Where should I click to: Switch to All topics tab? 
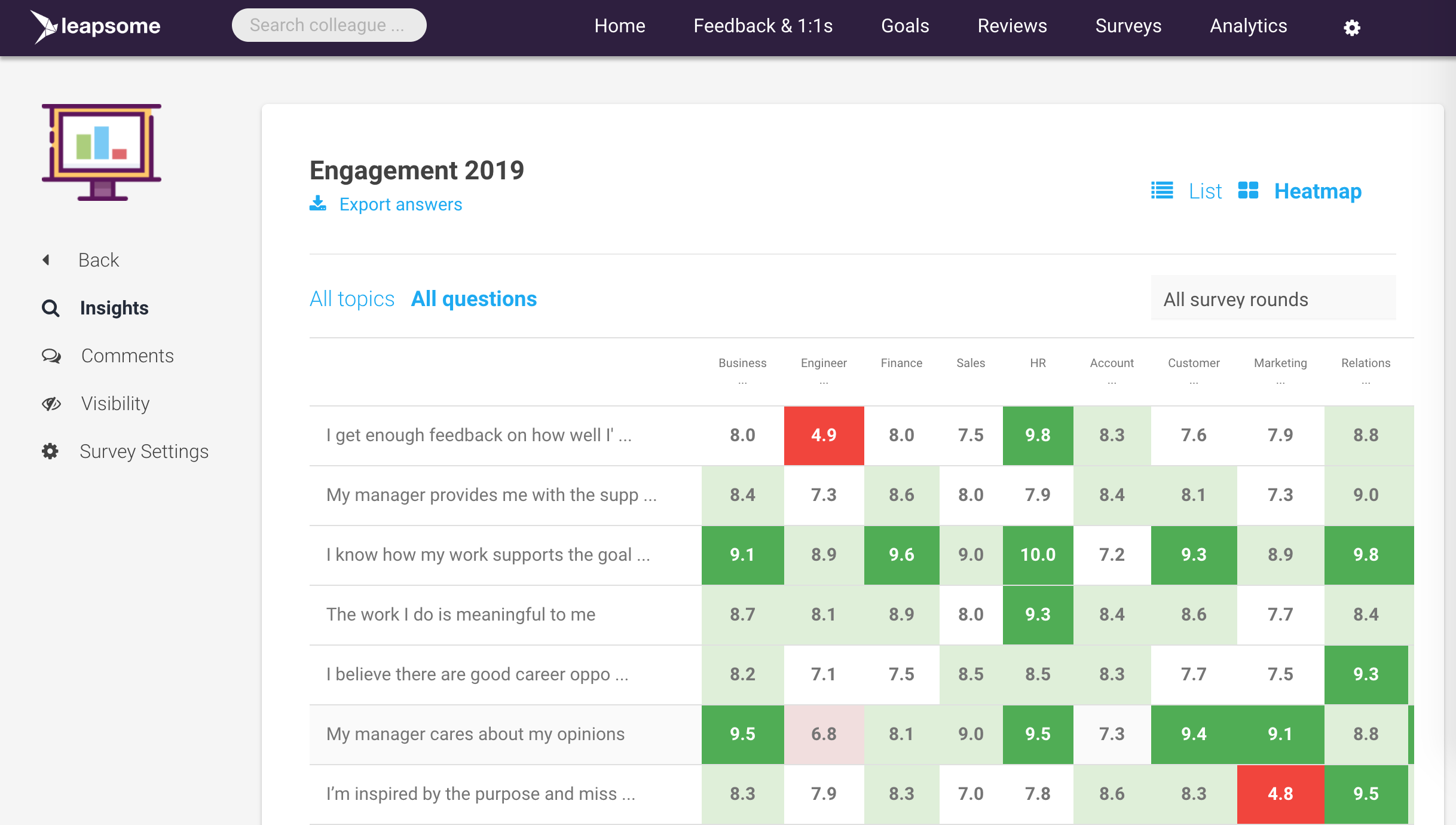point(352,299)
